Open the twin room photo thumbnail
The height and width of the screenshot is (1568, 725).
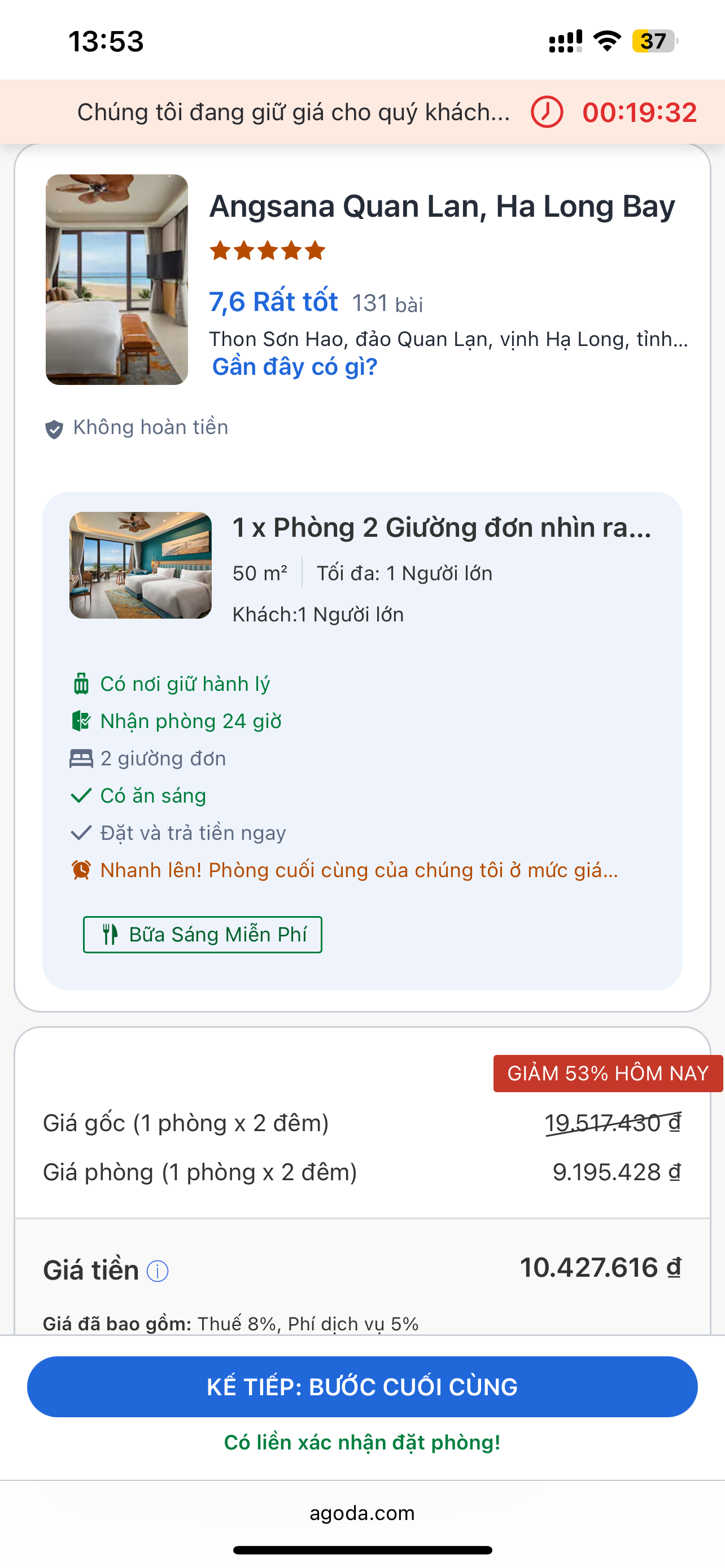[x=141, y=566]
